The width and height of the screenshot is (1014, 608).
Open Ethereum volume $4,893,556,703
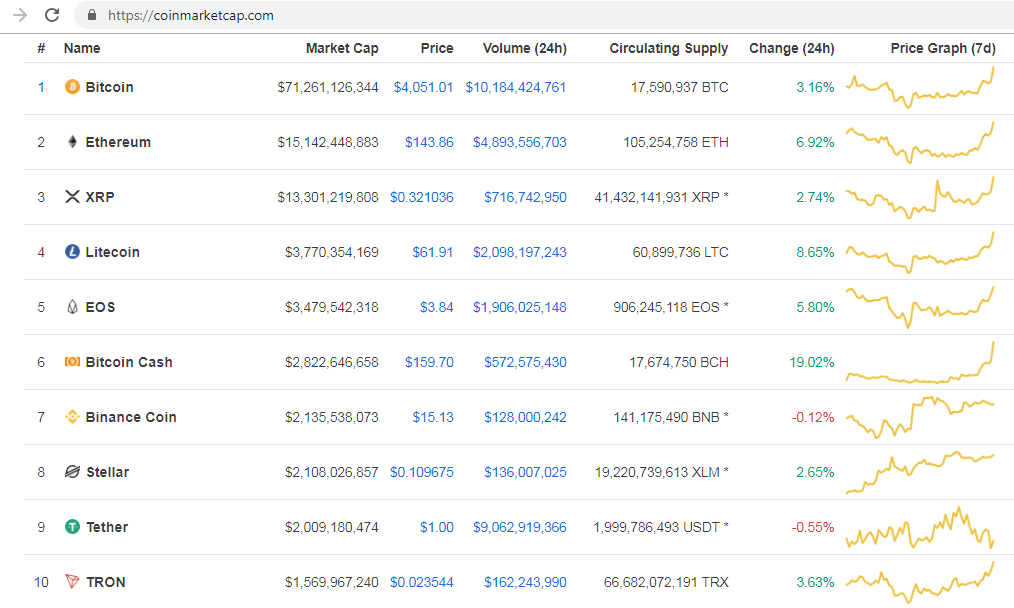(x=519, y=142)
